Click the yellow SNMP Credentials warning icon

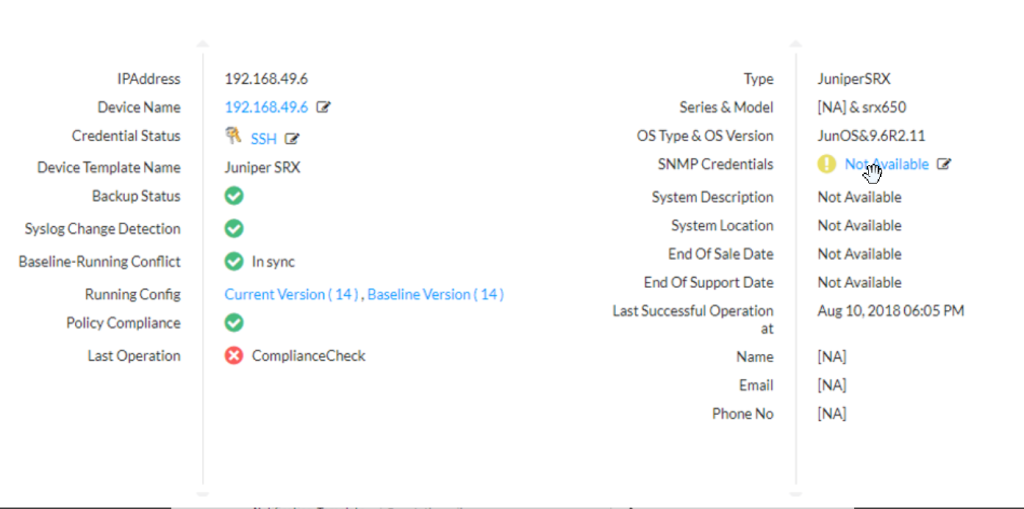[827, 164]
